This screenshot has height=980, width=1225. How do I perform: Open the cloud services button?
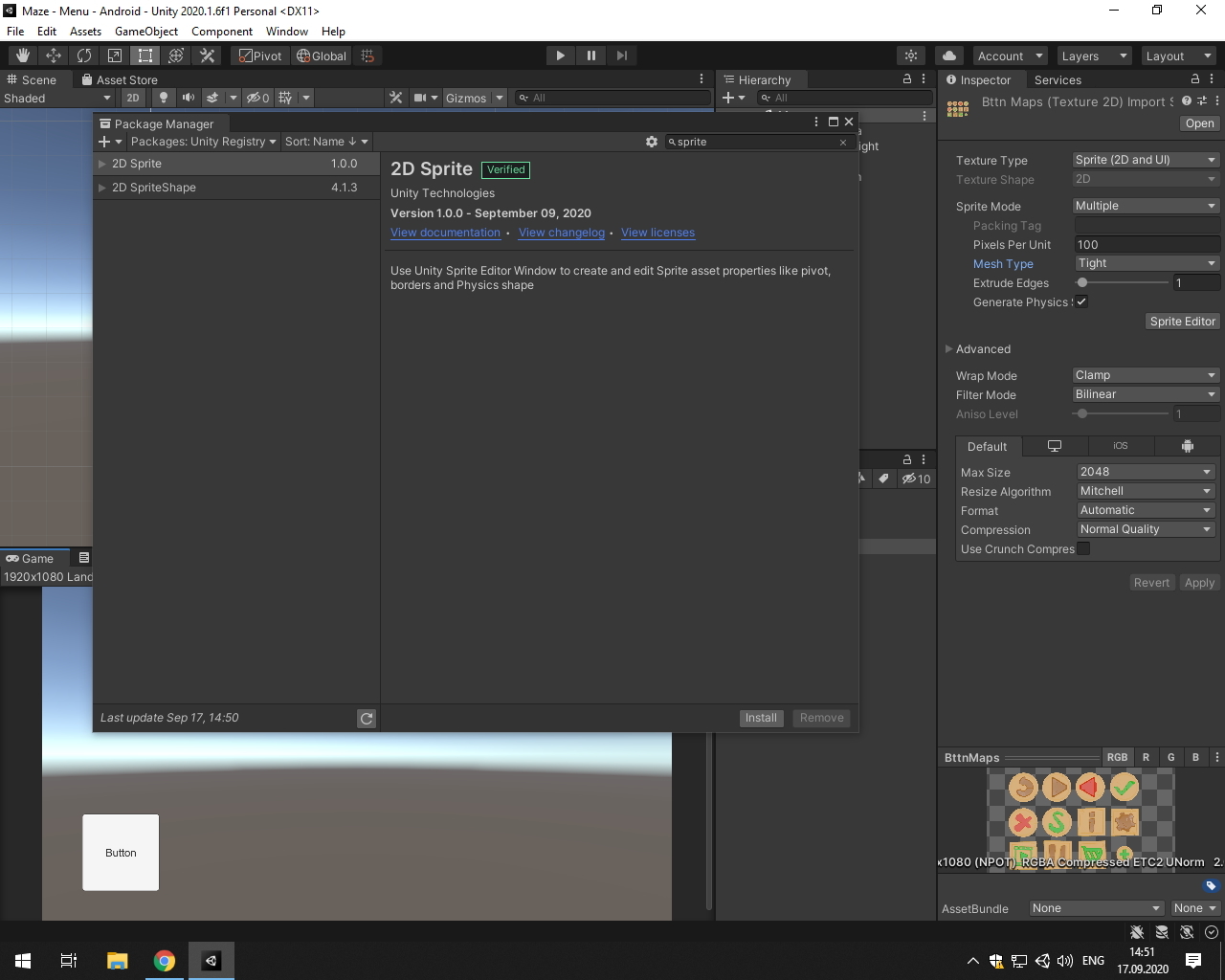click(949, 56)
